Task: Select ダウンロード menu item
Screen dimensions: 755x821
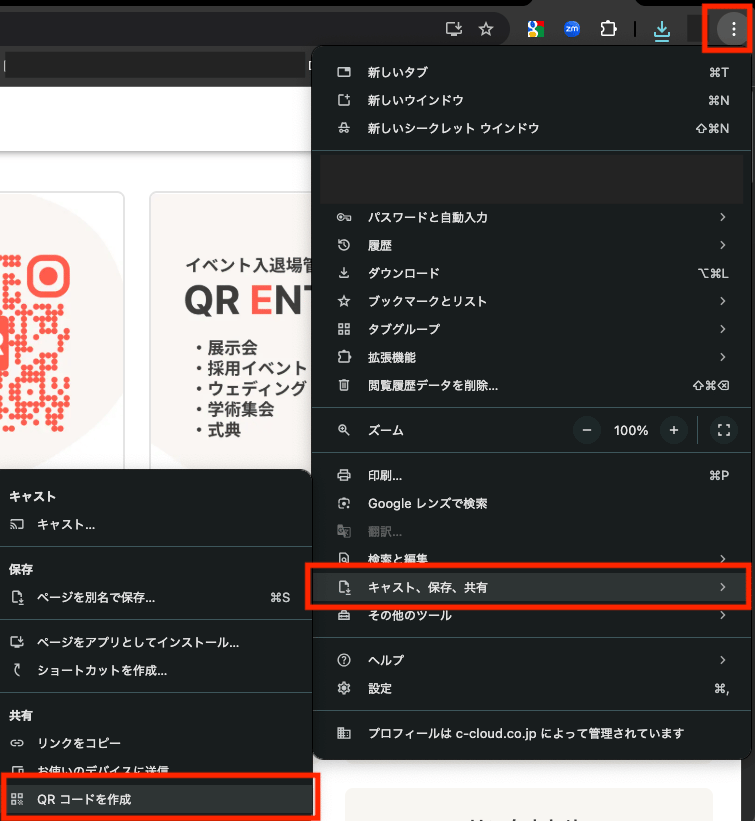Action: (532, 273)
